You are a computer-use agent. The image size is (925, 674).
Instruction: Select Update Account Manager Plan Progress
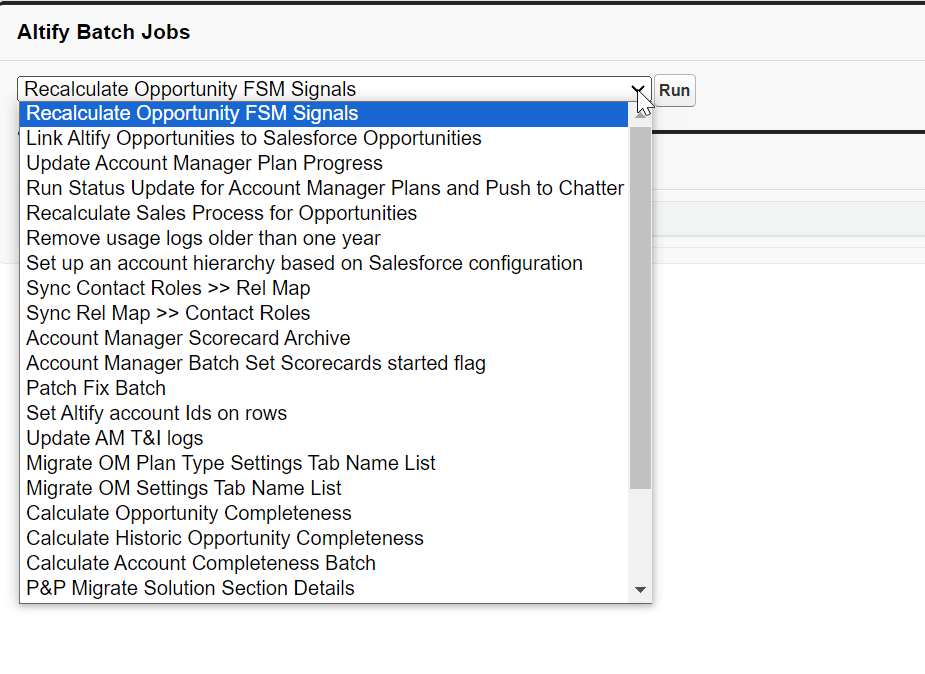[324, 163]
